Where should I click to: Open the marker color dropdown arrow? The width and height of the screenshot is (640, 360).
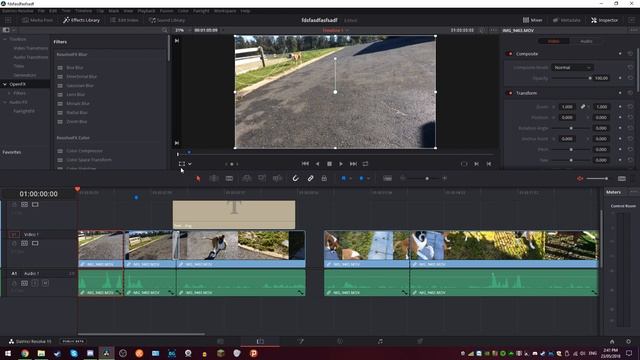point(368,178)
